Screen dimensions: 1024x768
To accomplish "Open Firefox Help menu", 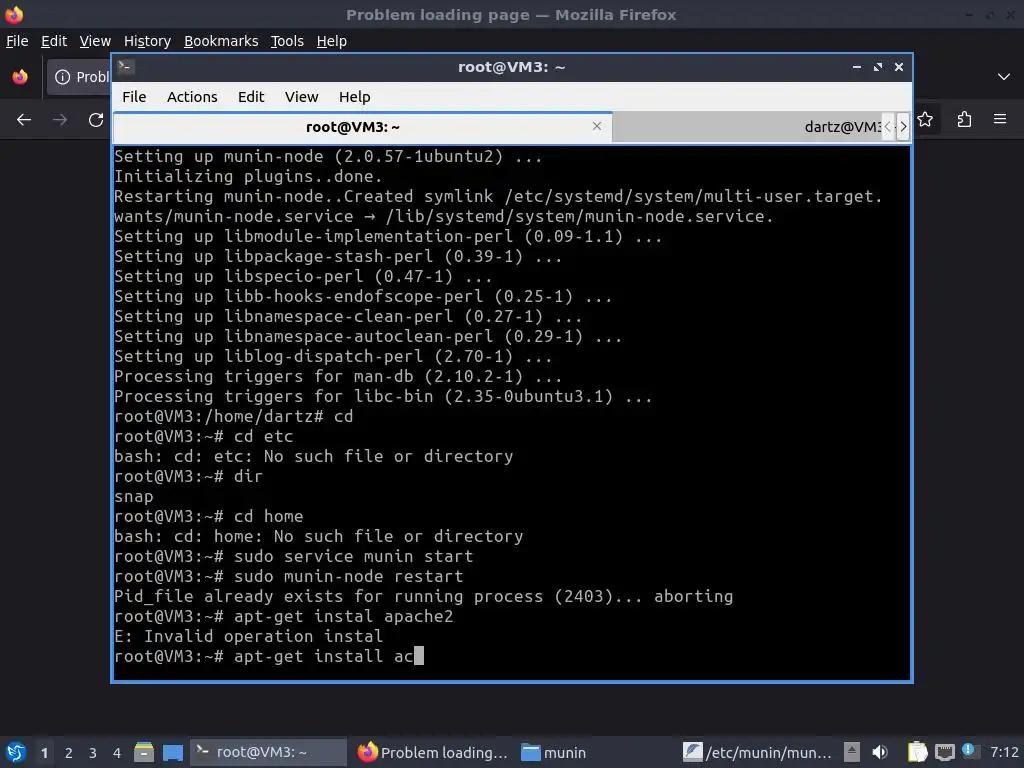I will [332, 41].
